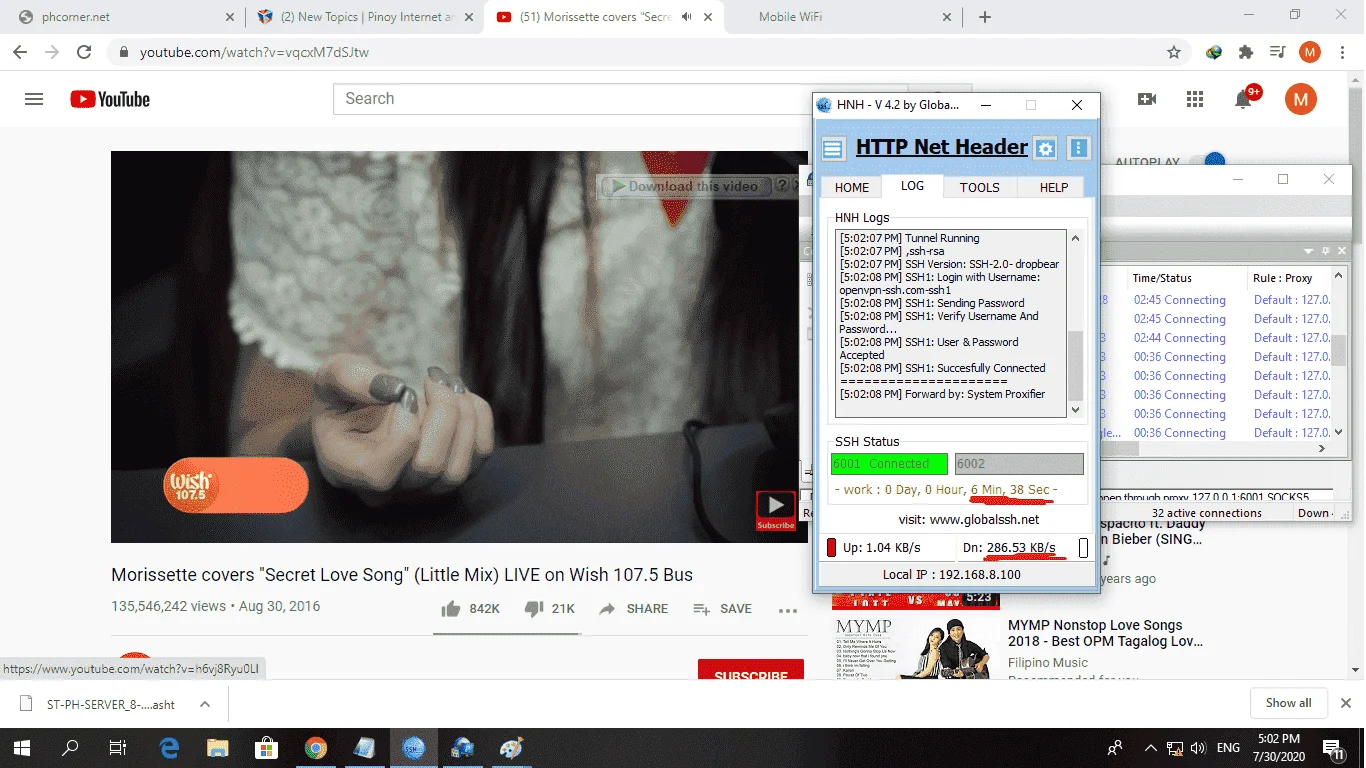Bookmark this page with the star
Image resolution: width=1366 pixels, height=768 pixels.
click(x=1174, y=52)
